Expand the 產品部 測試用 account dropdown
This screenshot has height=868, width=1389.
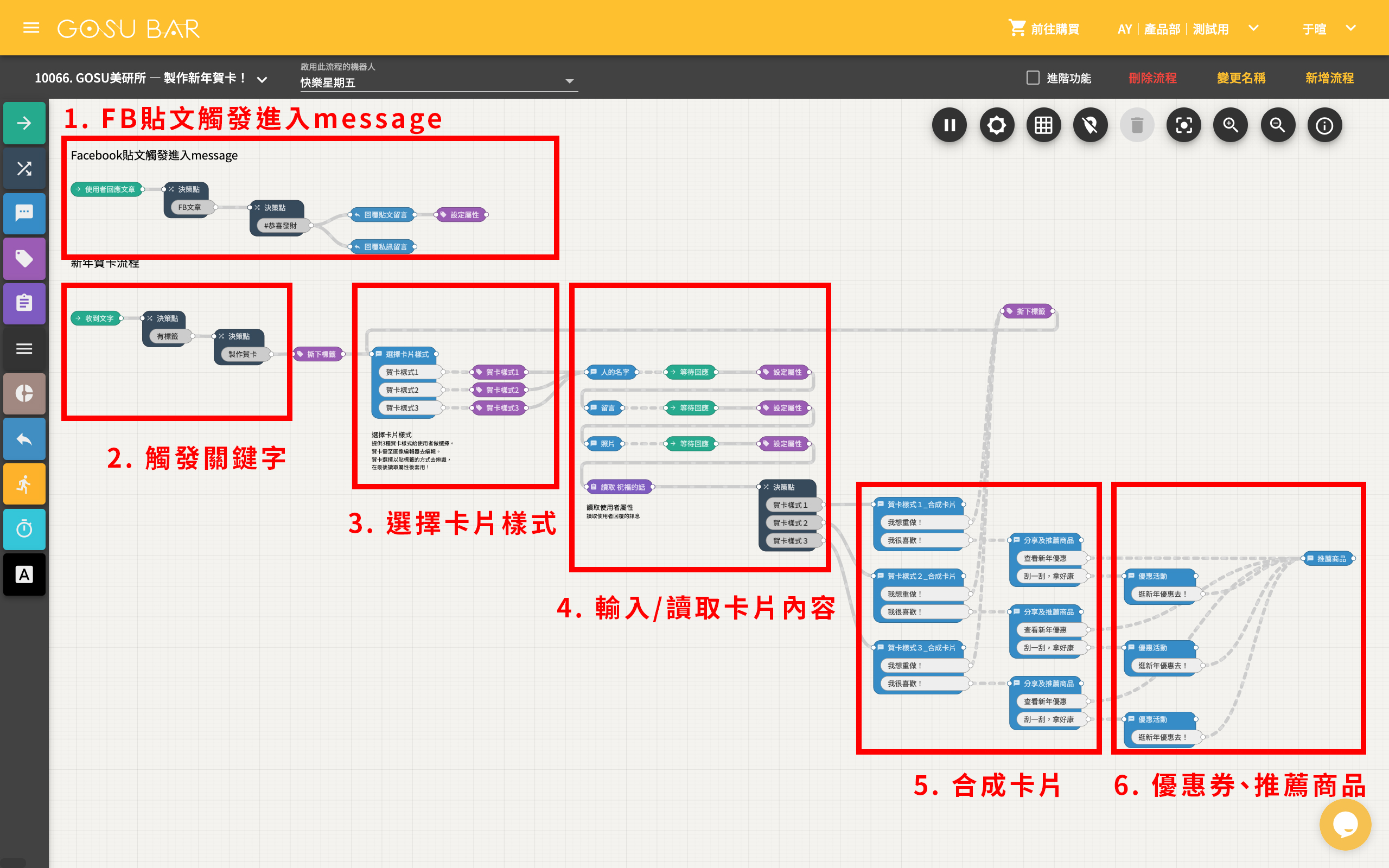pyautogui.click(x=1253, y=28)
